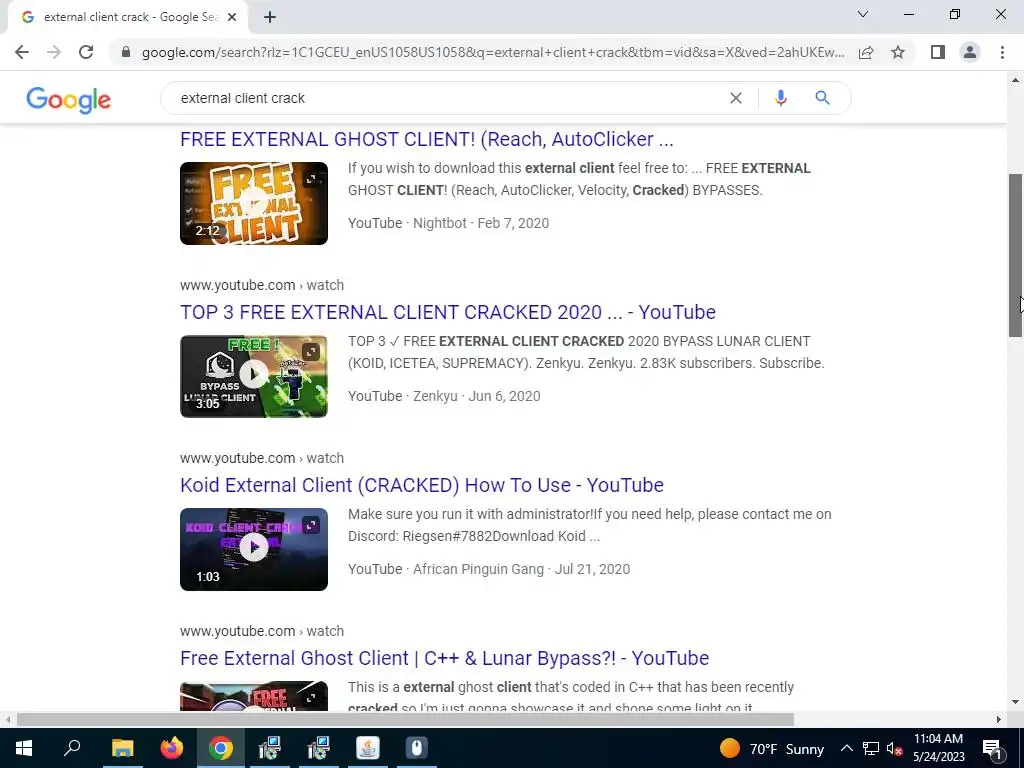Open the notification center icon
Viewport: 1024px width, 768px height.
click(x=992, y=748)
